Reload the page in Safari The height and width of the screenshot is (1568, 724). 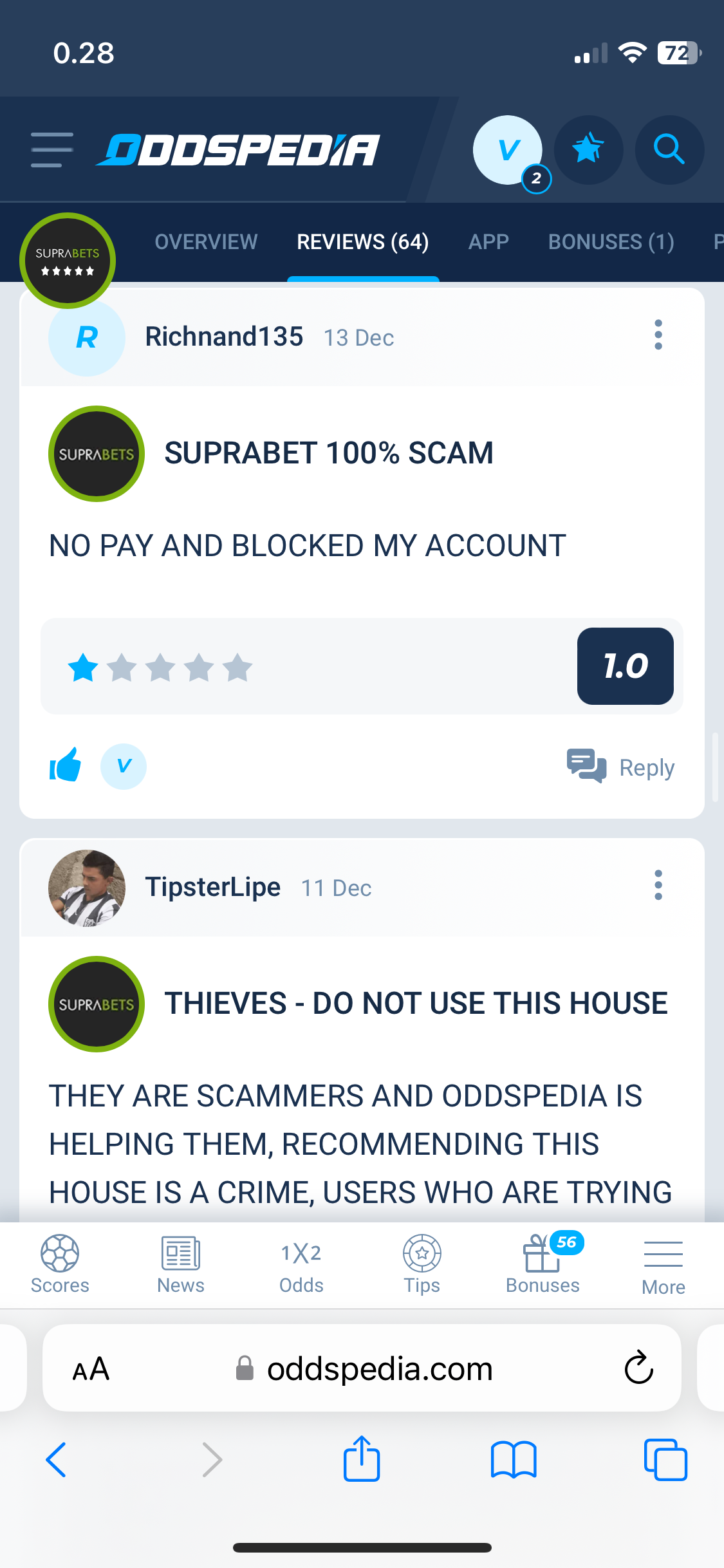pos(638,1368)
